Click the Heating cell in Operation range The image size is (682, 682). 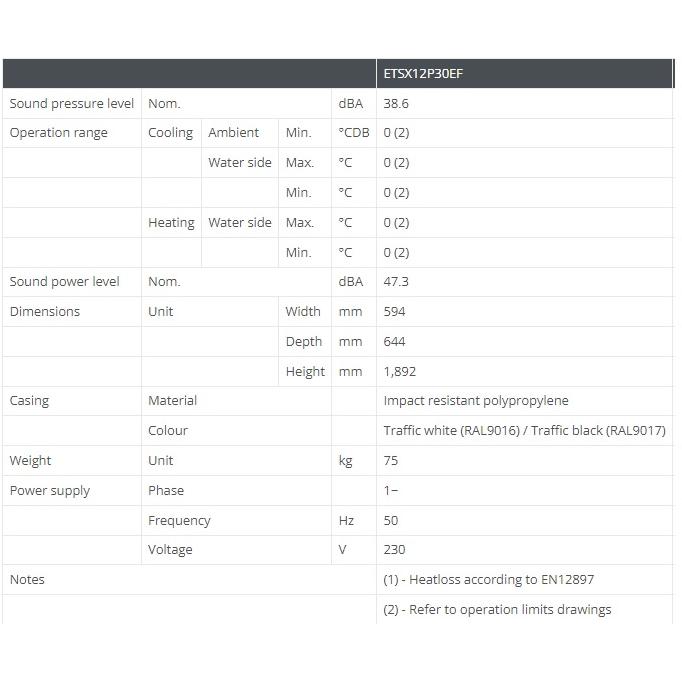pyautogui.click(x=171, y=223)
